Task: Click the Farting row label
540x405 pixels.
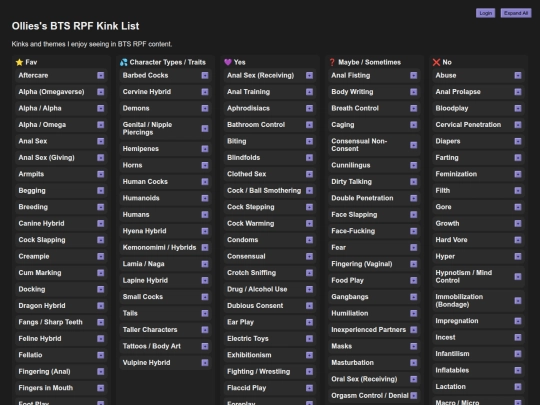Action: (x=447, y=158)
